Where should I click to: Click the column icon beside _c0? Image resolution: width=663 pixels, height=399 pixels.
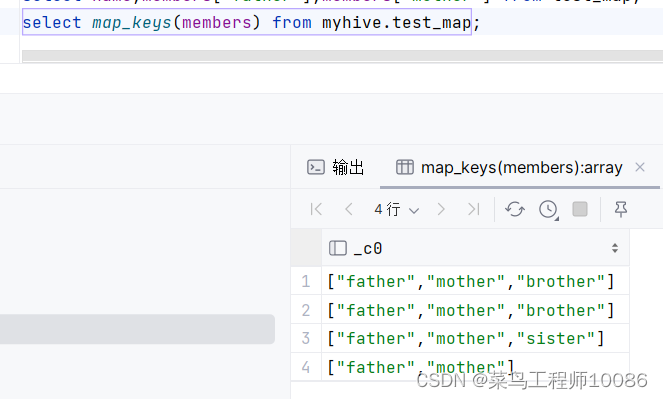[x=338, y=248]
